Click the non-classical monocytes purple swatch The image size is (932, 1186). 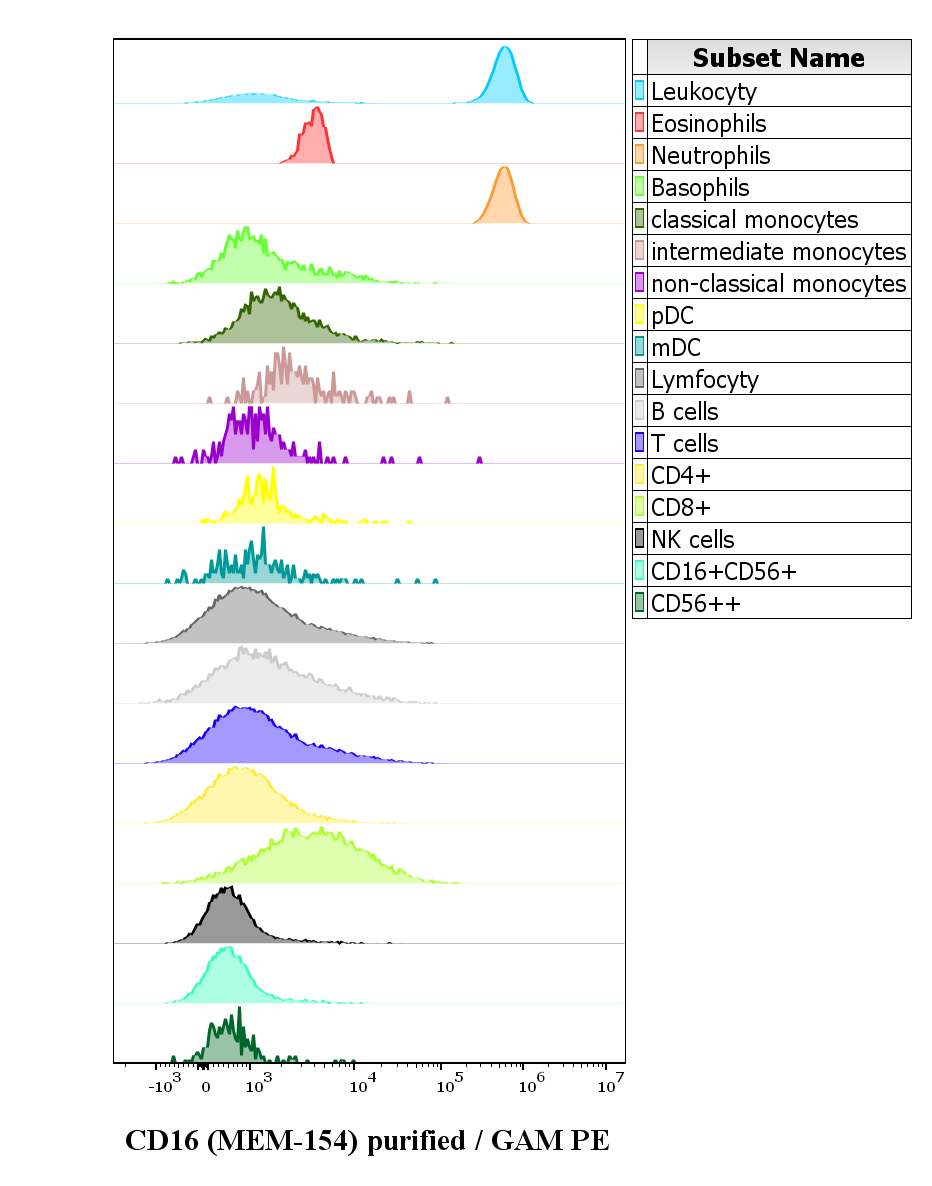(x=640, y=283)
